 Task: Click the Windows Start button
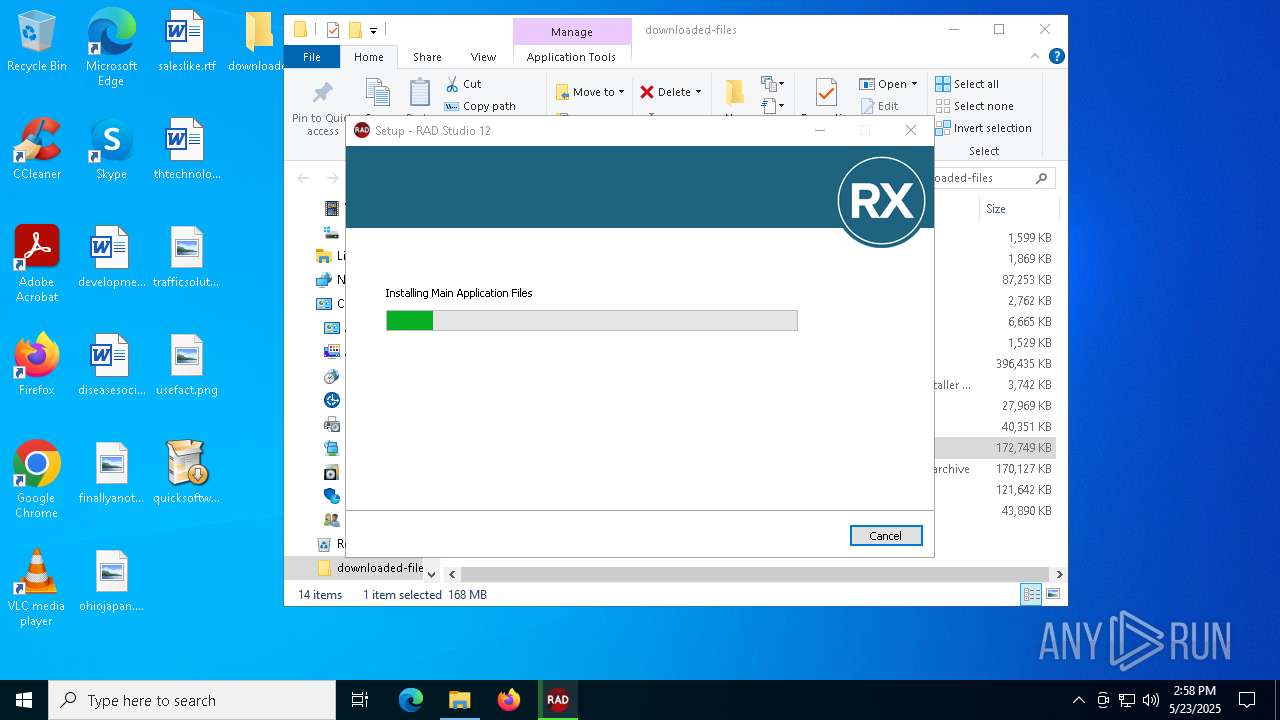[24, 700]
